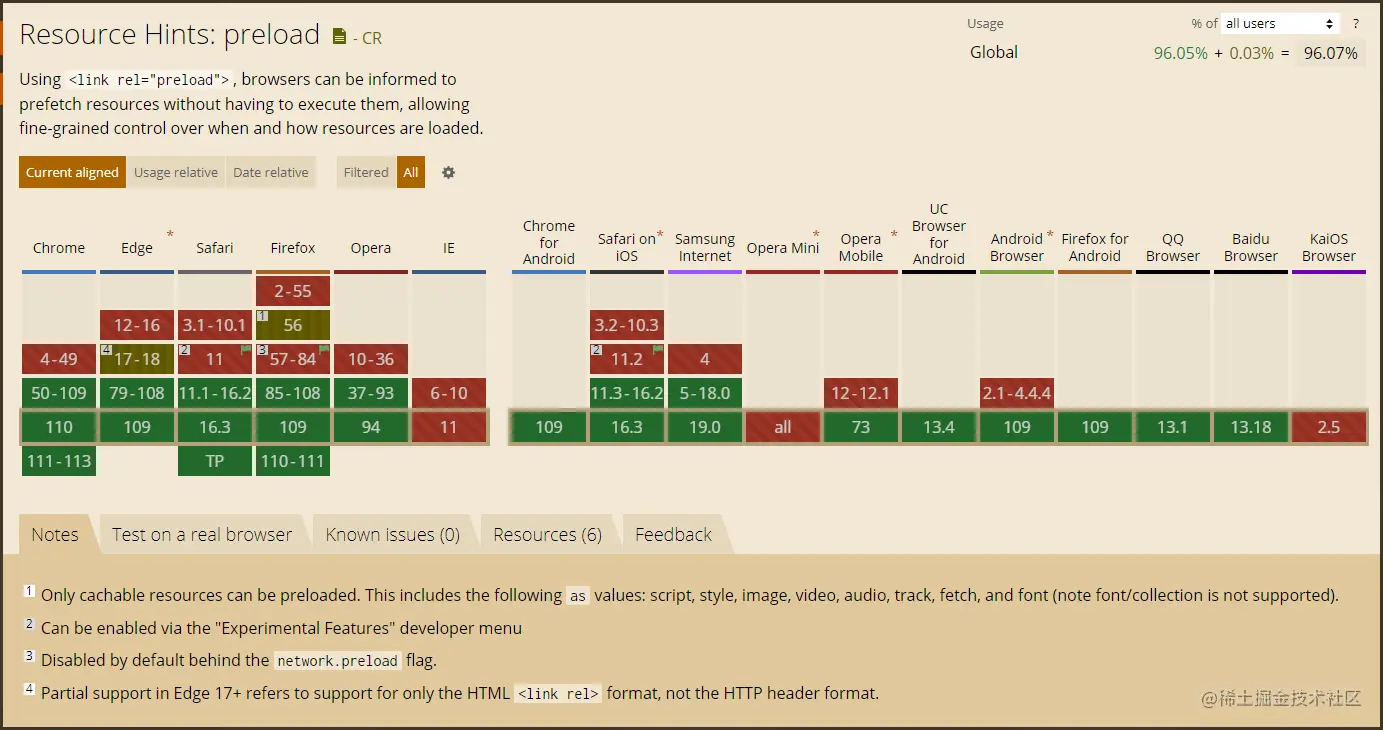Click note 1 marker on Firefox 56
This screenshot has height=730, width=1383.
pyautogui.click(x=262, y=316)
